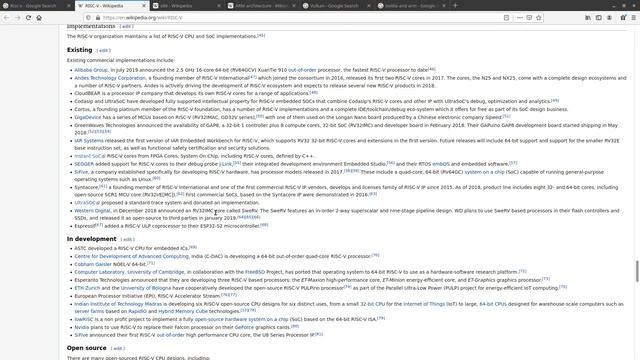The image size is (640, 360).
Task: Open the IAR Systems link
Action: 89,140
